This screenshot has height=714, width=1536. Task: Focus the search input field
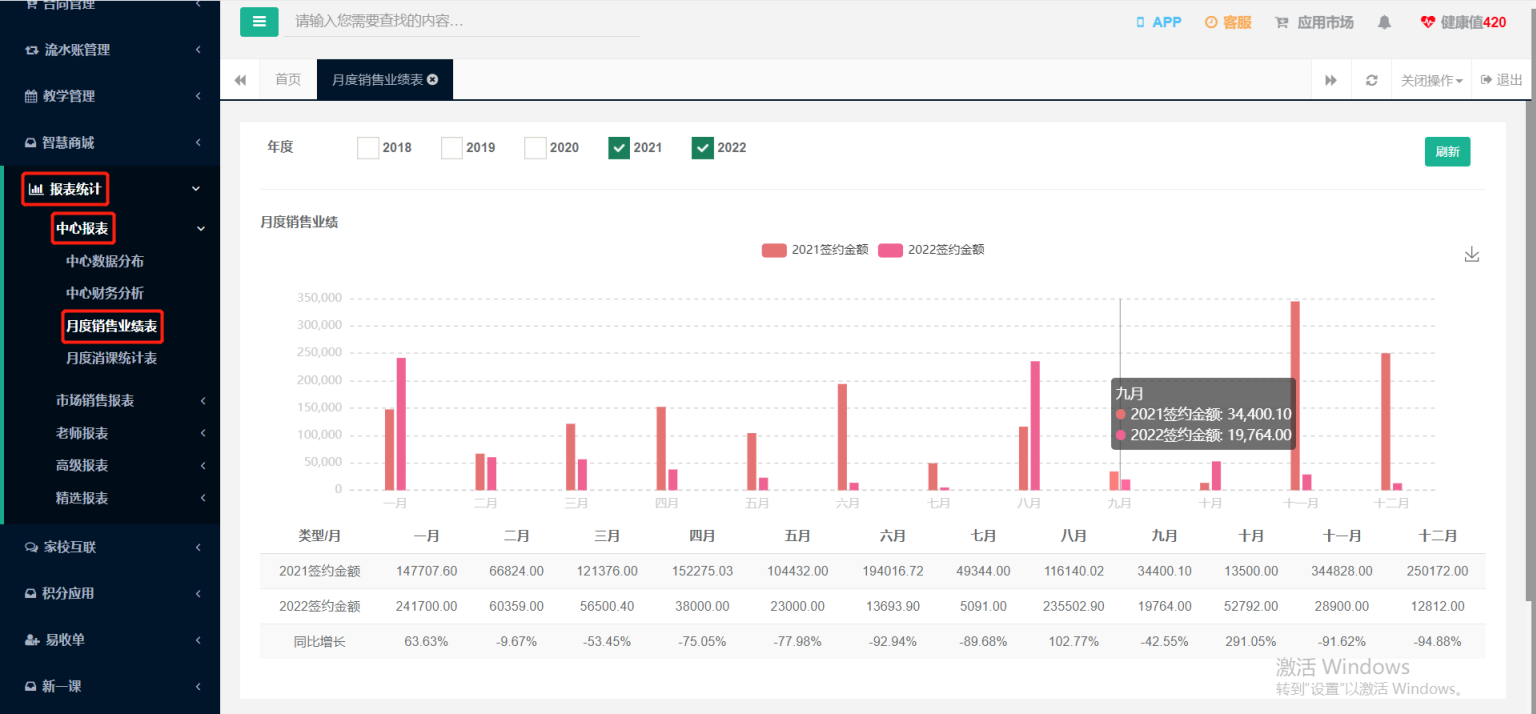[462, 21]
